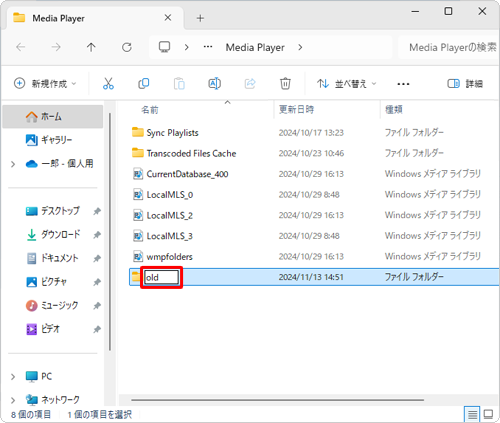Click the old folder rename text box
The image size is (500, 423).
[x=161, y=277]
